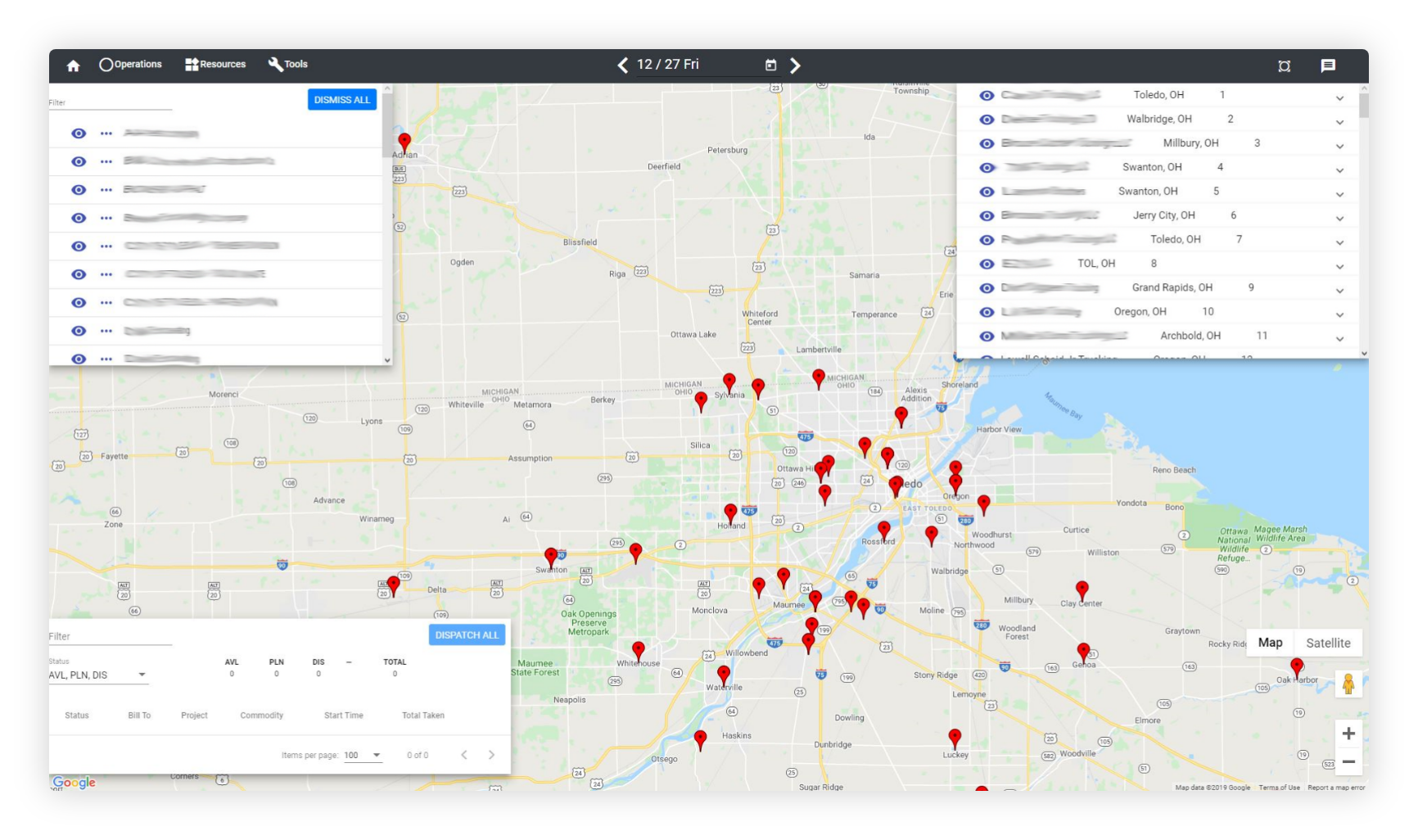
Task: Go to the home screen icon
Action: [73, 65]
